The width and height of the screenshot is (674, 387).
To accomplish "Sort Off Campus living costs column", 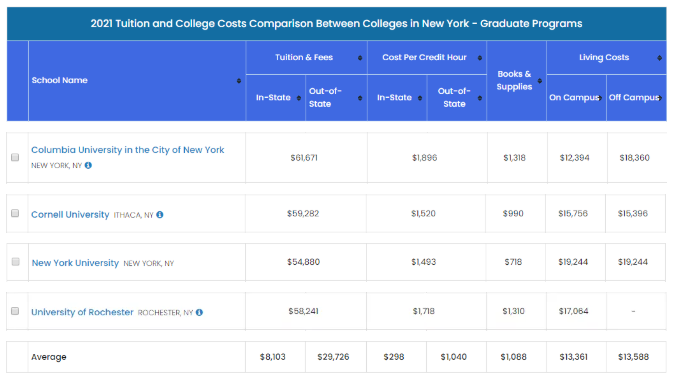I will (660, 98).
